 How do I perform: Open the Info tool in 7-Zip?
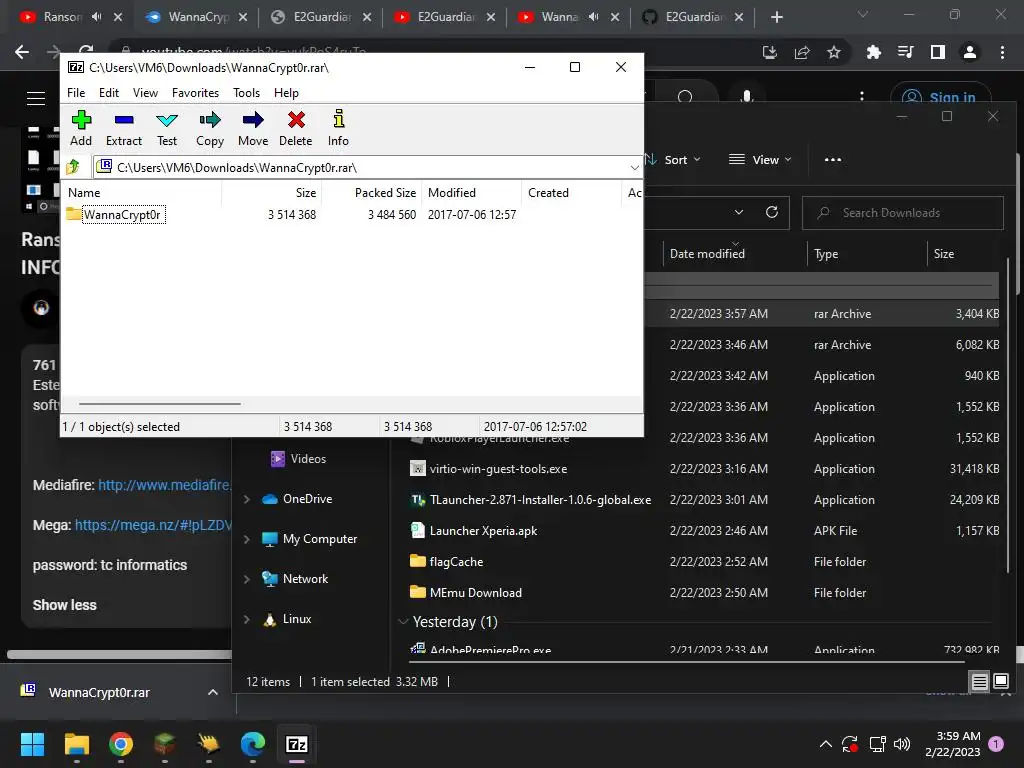click(338, 128)
